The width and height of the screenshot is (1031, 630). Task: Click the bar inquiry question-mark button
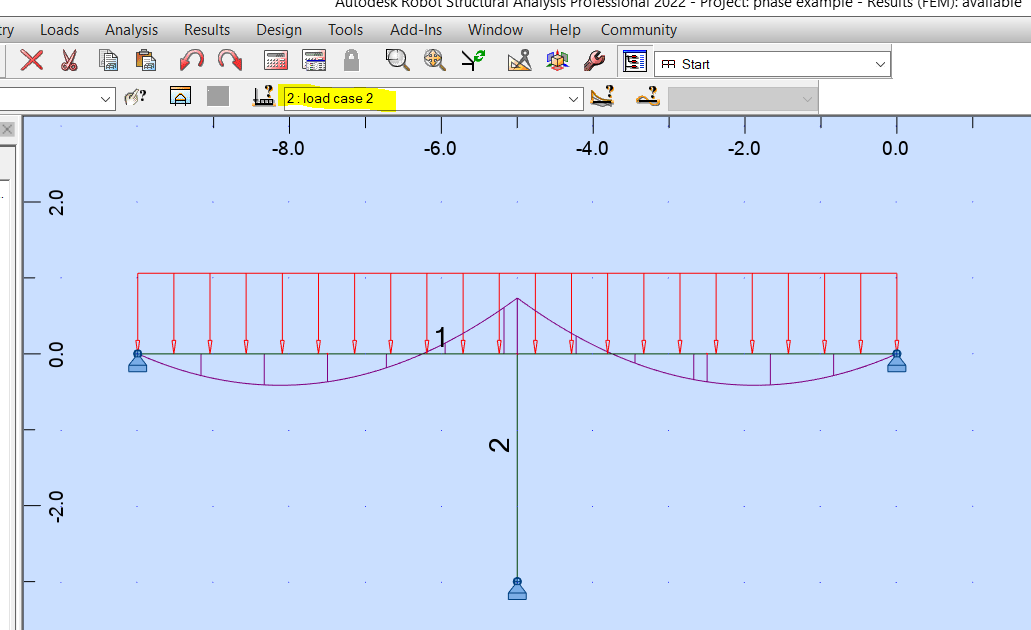tap(603, 98)
